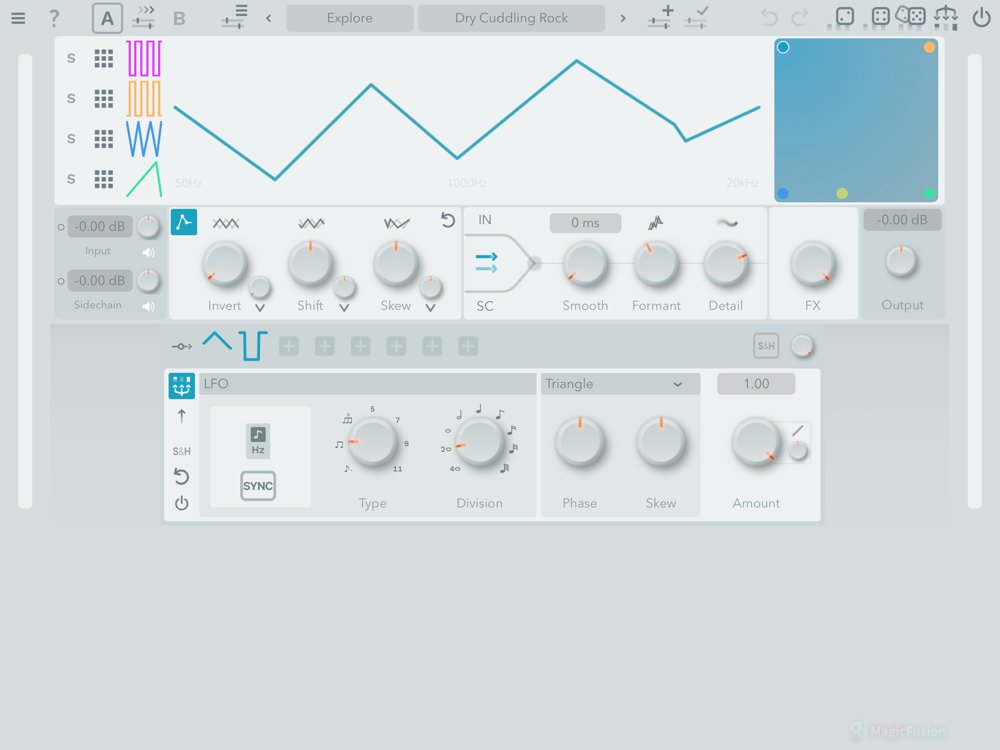Click the Formant knob
Image resolution: width=1000 pixels, height=750 pixels.
[x=656, y=264]
